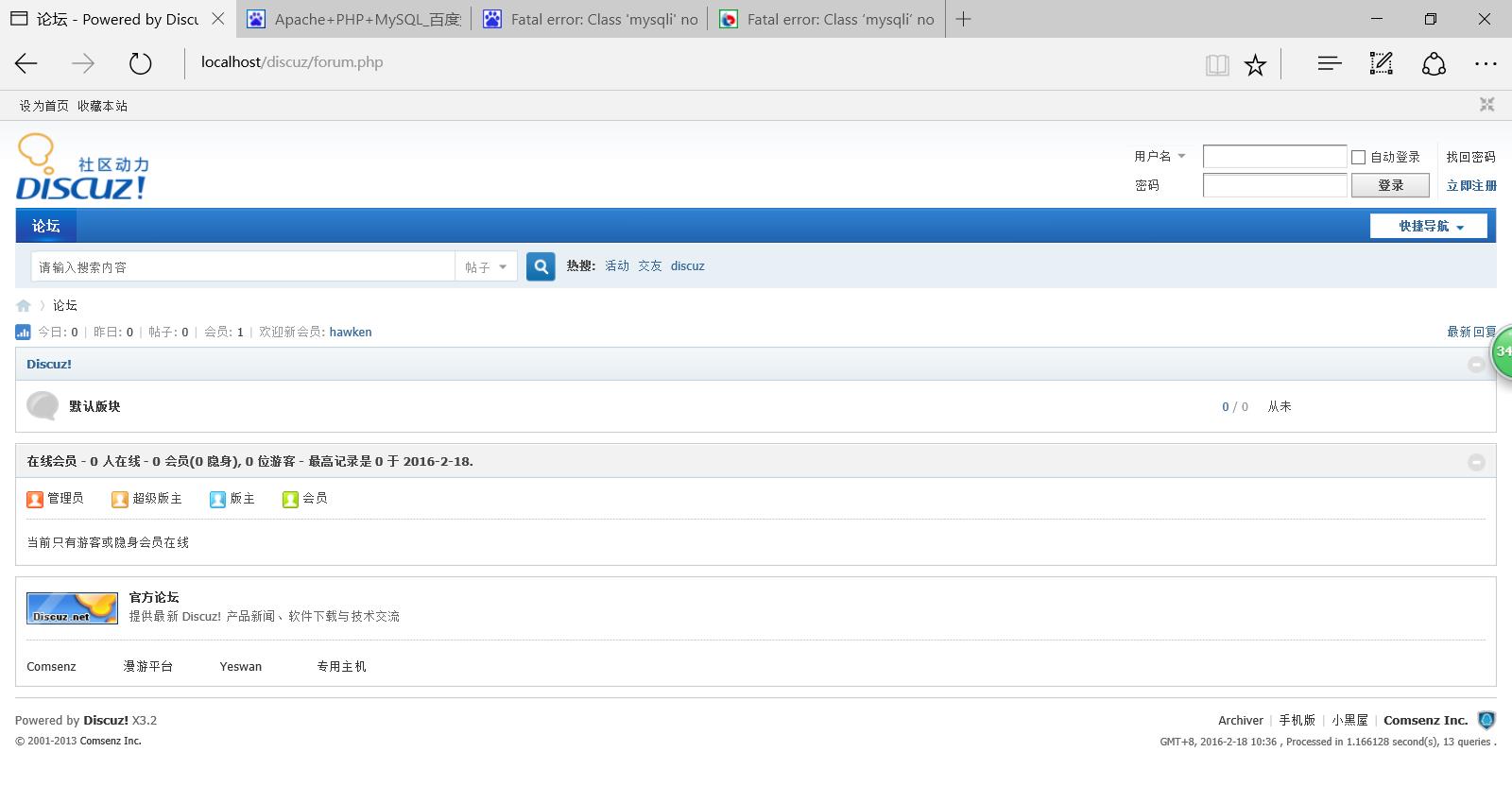Click the collapse icon on top toolbar
Viewport: 1512px width, 803px height.
[x=1486, y=105]
